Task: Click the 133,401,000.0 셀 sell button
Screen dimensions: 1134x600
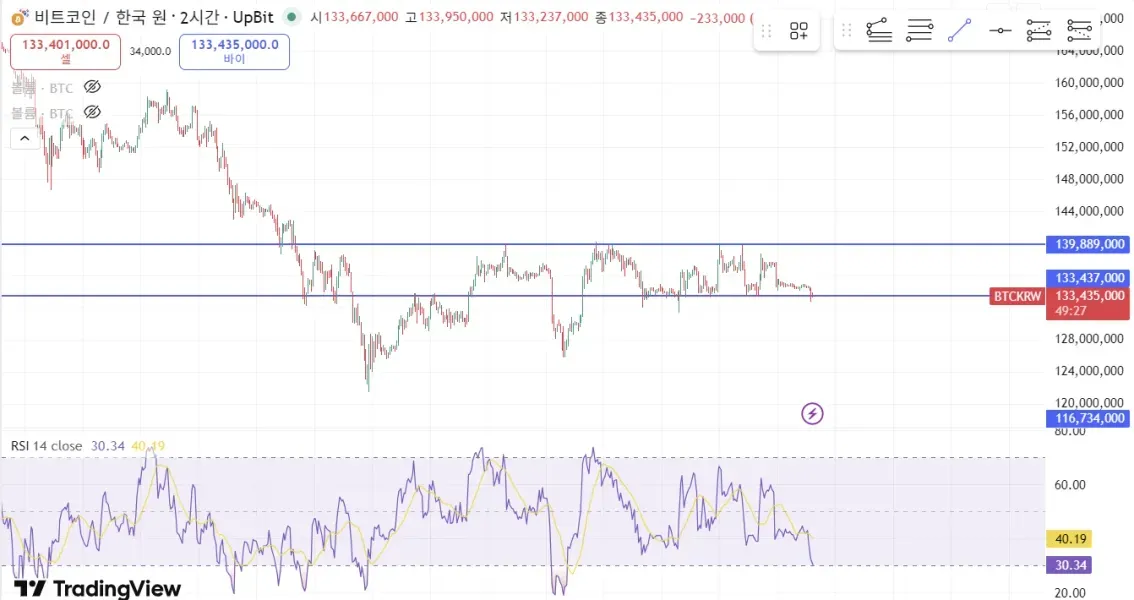Action: [65, 51]
